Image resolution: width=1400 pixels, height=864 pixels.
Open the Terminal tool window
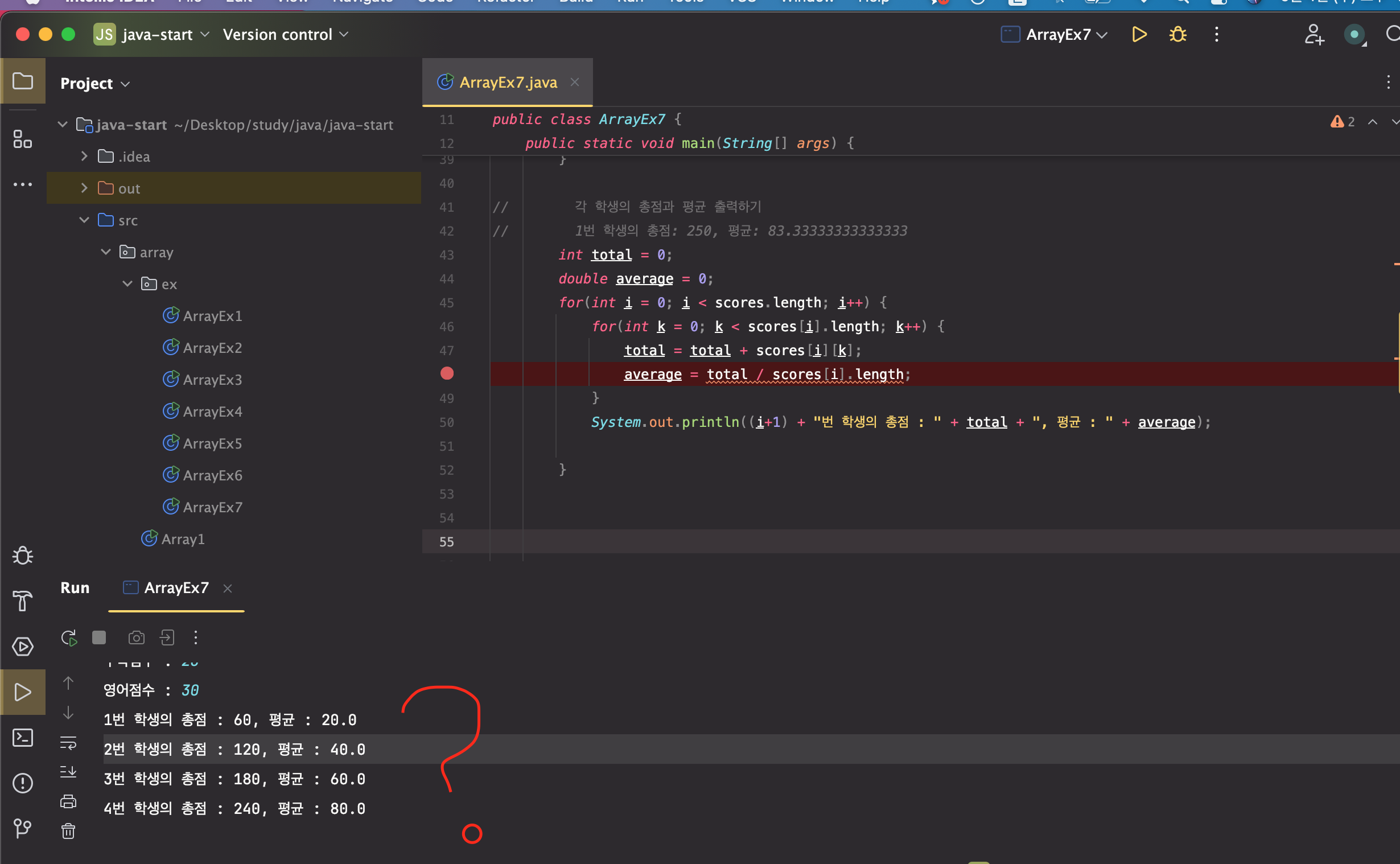(23, 738)
